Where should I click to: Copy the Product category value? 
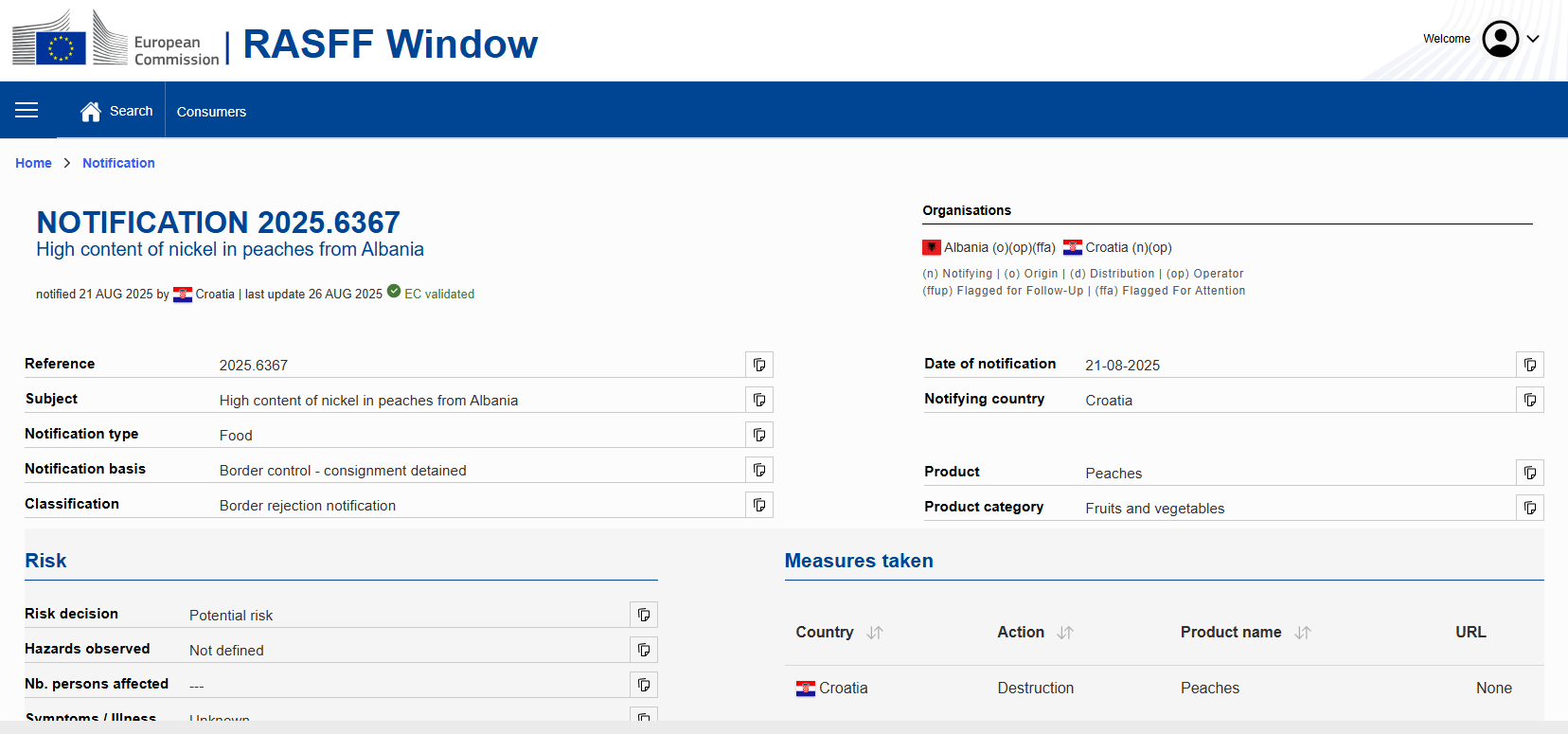pyautogui.click(x=1530, y=508)
